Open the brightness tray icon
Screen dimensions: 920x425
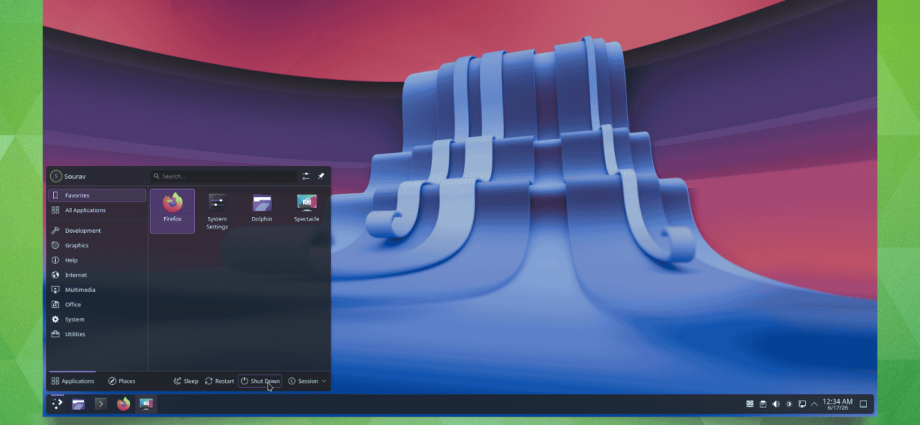(789, 404)
